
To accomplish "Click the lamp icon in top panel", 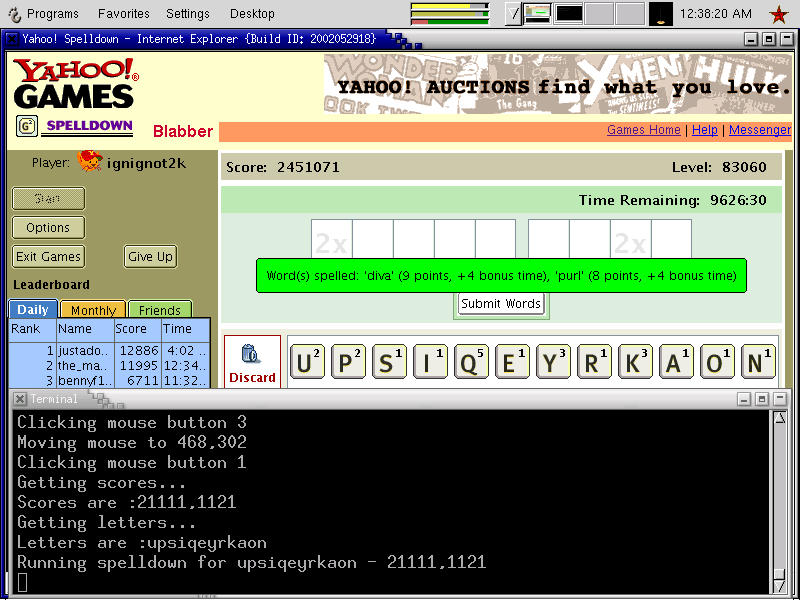I will point(660,14).
